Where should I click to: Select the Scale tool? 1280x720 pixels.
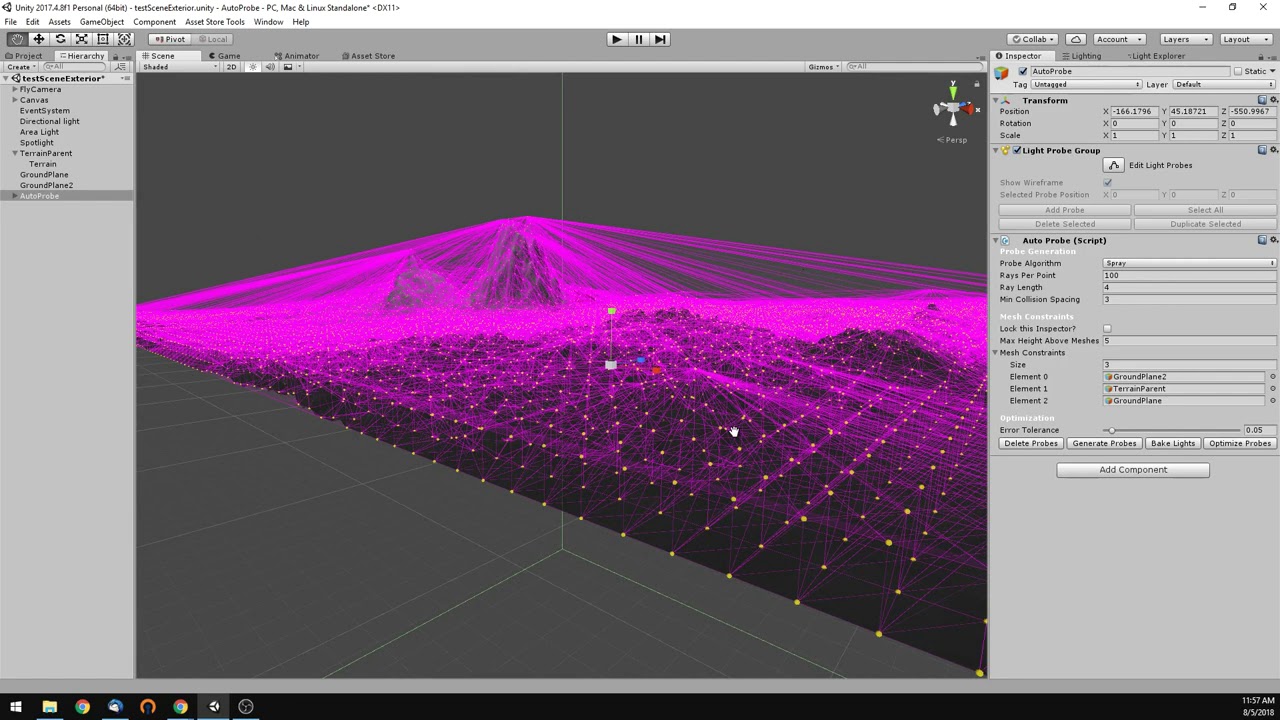(81, 39)
